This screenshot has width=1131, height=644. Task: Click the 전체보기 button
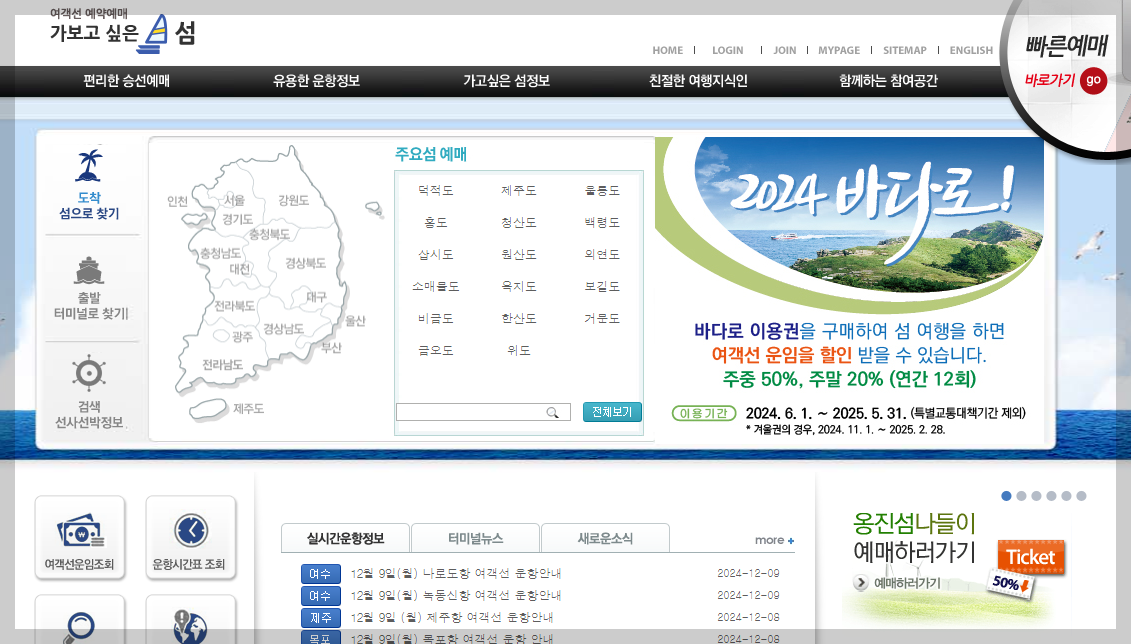(612, 412)
